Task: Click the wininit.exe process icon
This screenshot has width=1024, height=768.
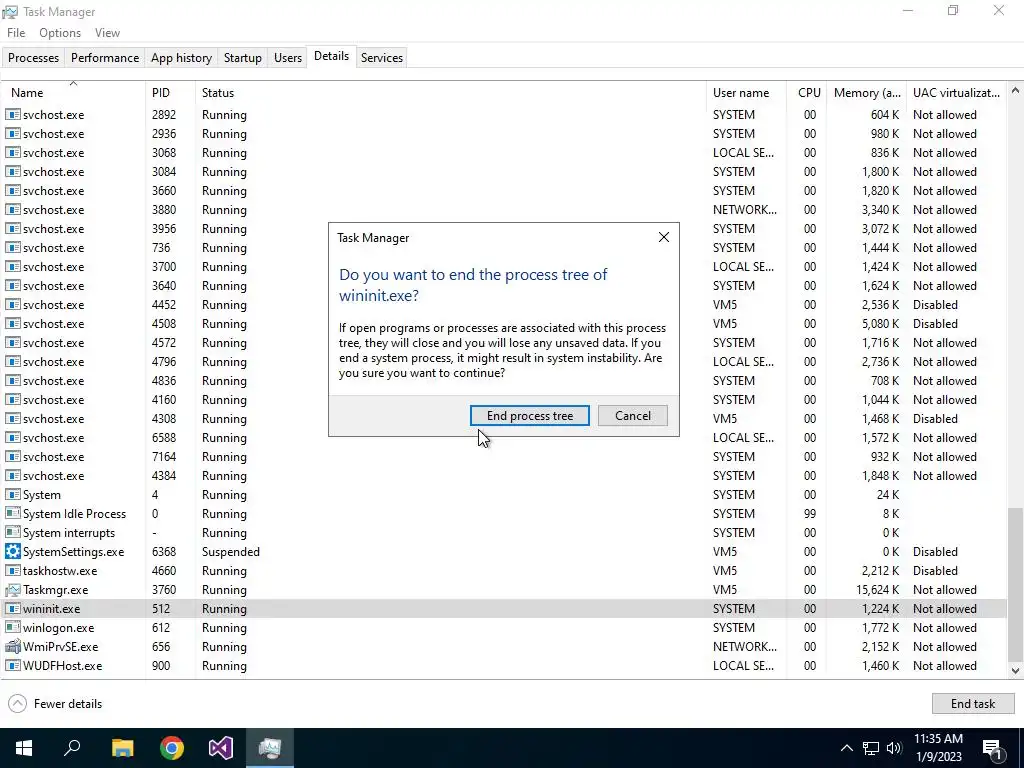Action: click(12, 609)
